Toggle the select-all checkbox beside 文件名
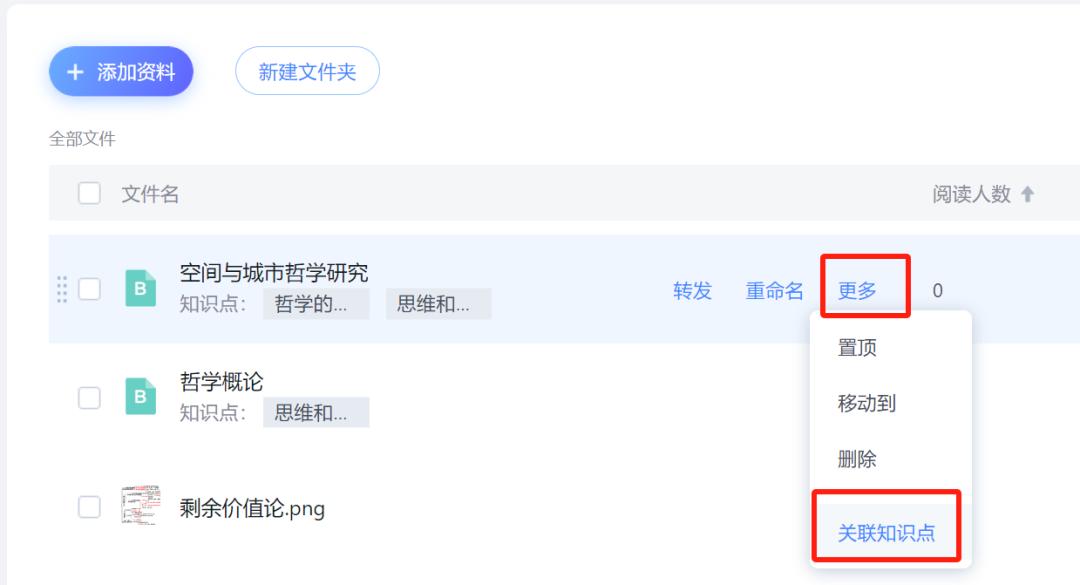The image size is (1080, 585). (90, 193)
